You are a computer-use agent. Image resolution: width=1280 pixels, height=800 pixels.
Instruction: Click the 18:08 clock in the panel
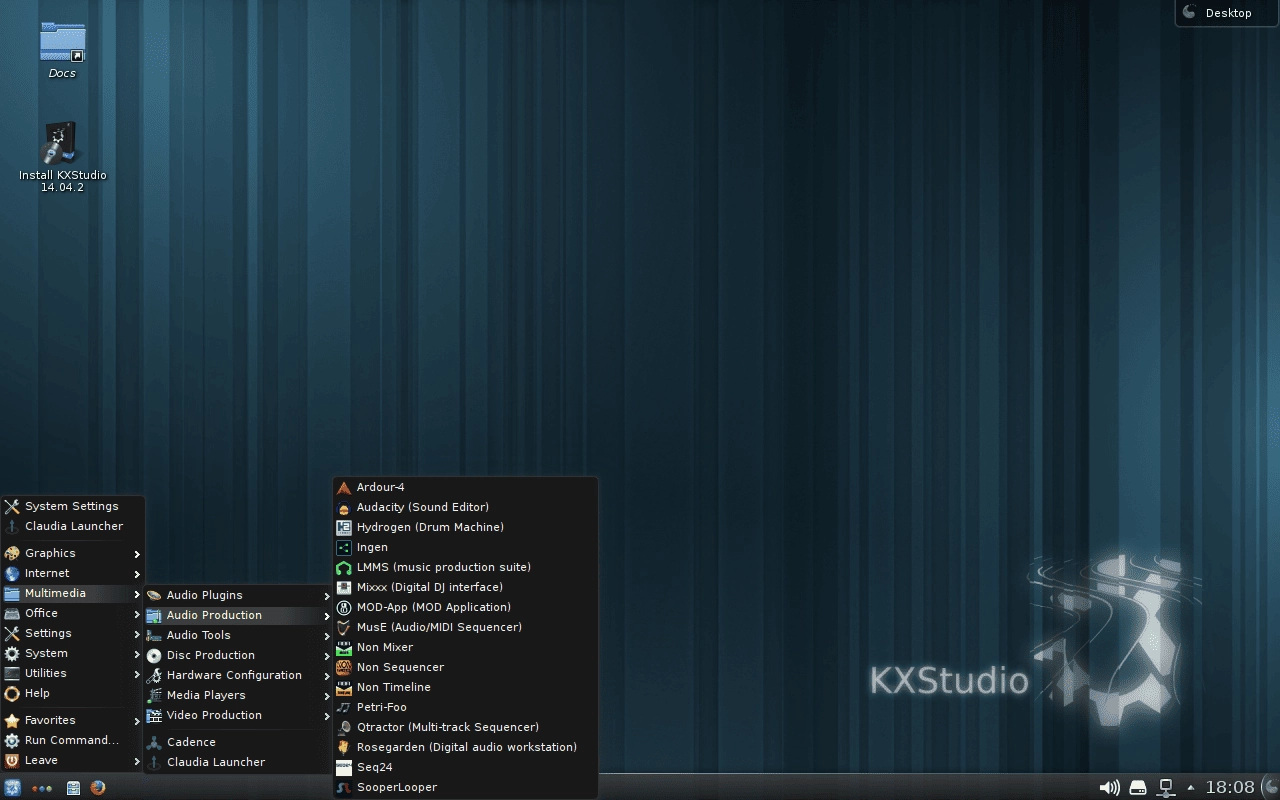click(x=1230, y=787)
